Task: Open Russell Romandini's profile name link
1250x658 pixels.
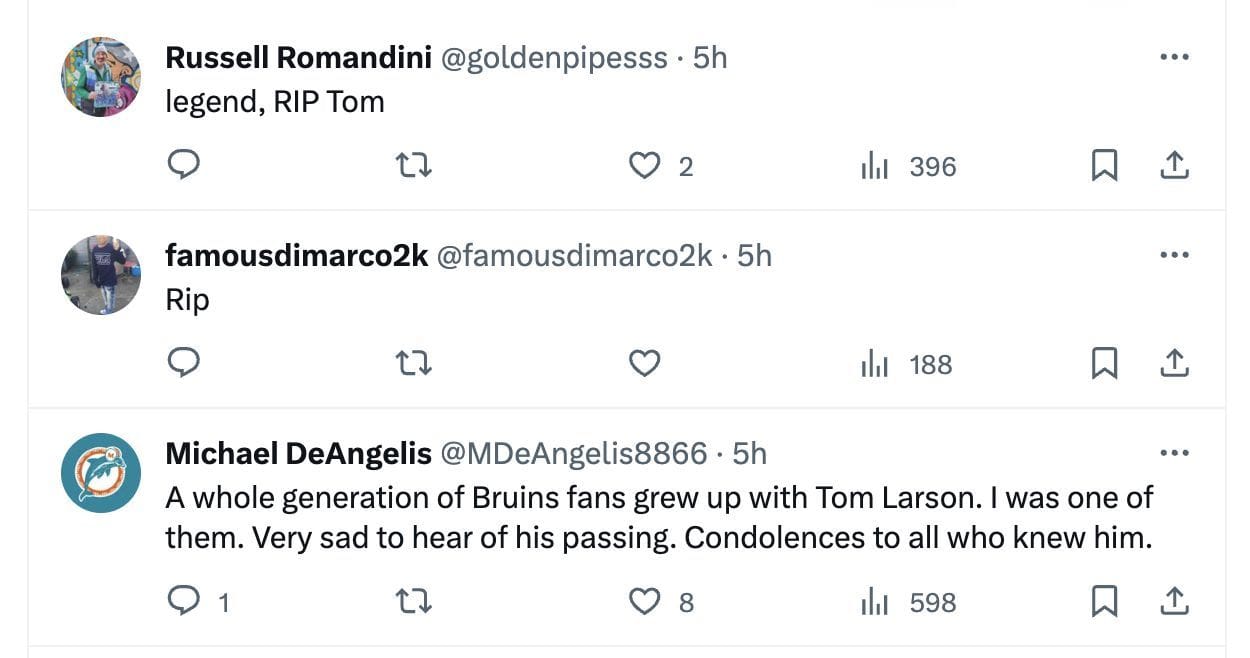Action: [298, 58]
